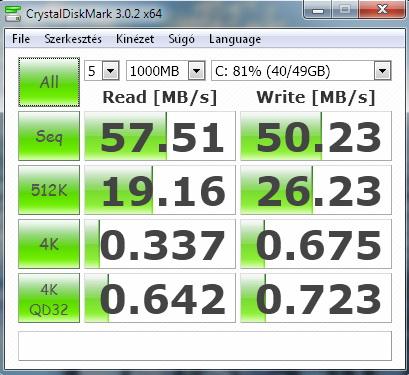This screenshot has width=409, height=375.
Task: Select the Seq write result 50.23
Action: (316, 136)
